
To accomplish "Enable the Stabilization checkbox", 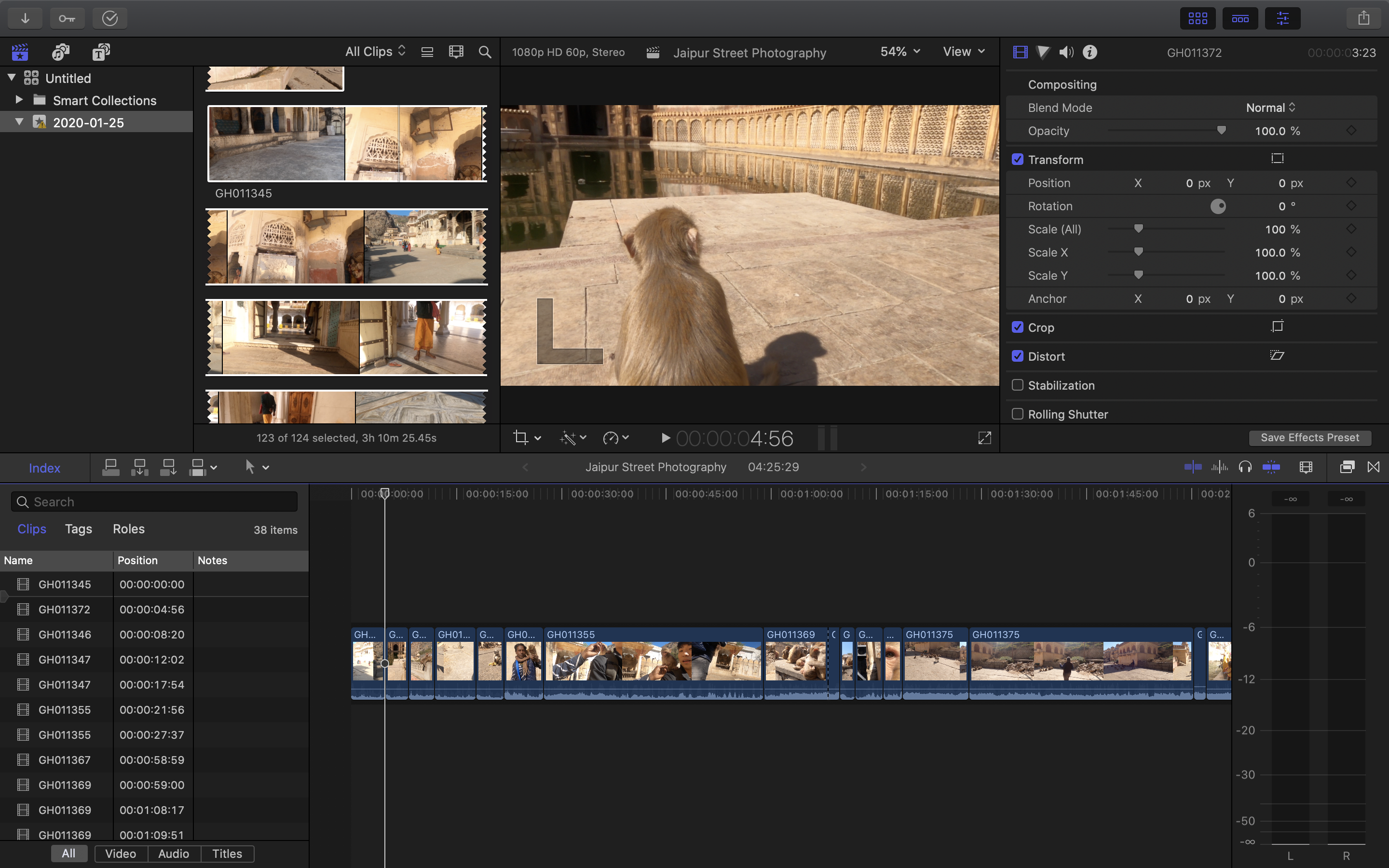I will click(1018, 385).
